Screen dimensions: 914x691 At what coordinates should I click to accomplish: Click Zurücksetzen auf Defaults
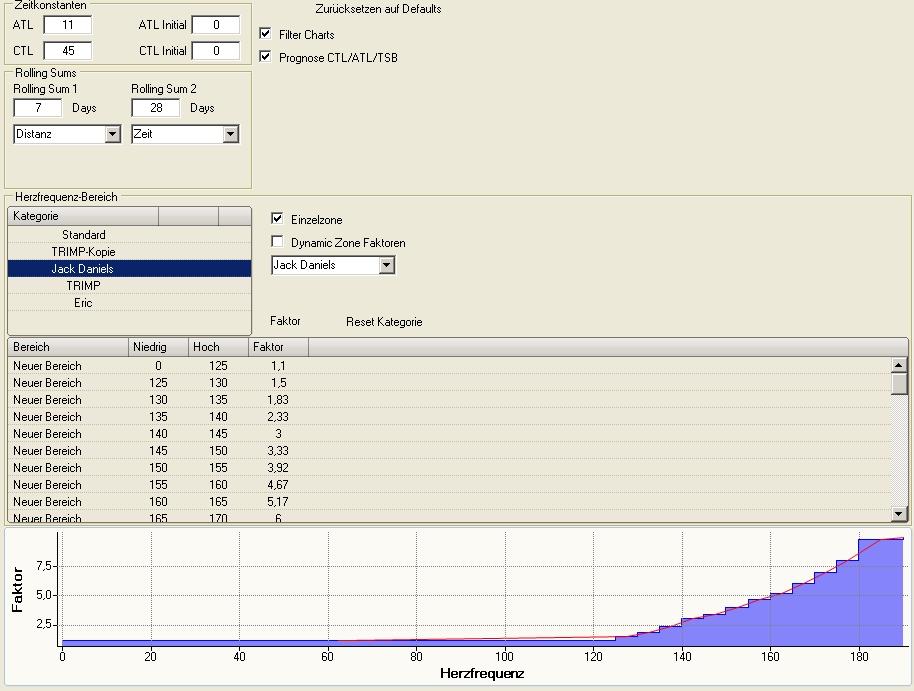[378, 9]
